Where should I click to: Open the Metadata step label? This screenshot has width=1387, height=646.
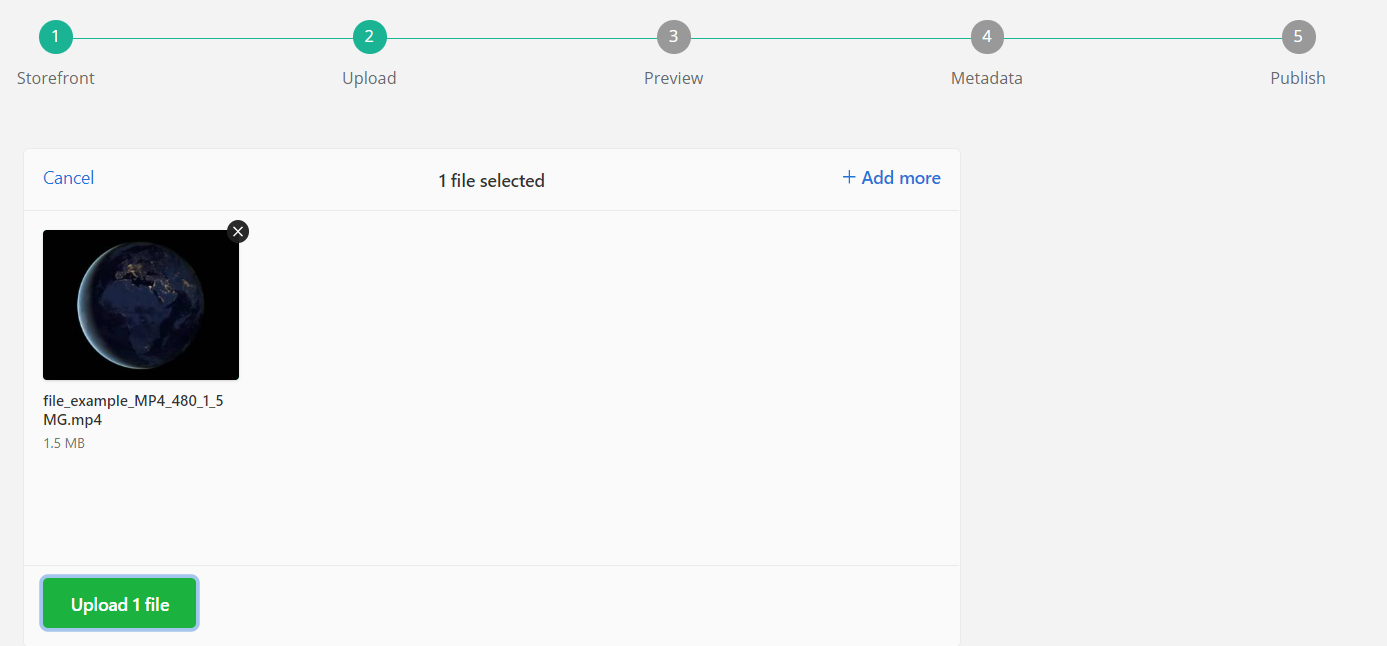coord(987,78)
